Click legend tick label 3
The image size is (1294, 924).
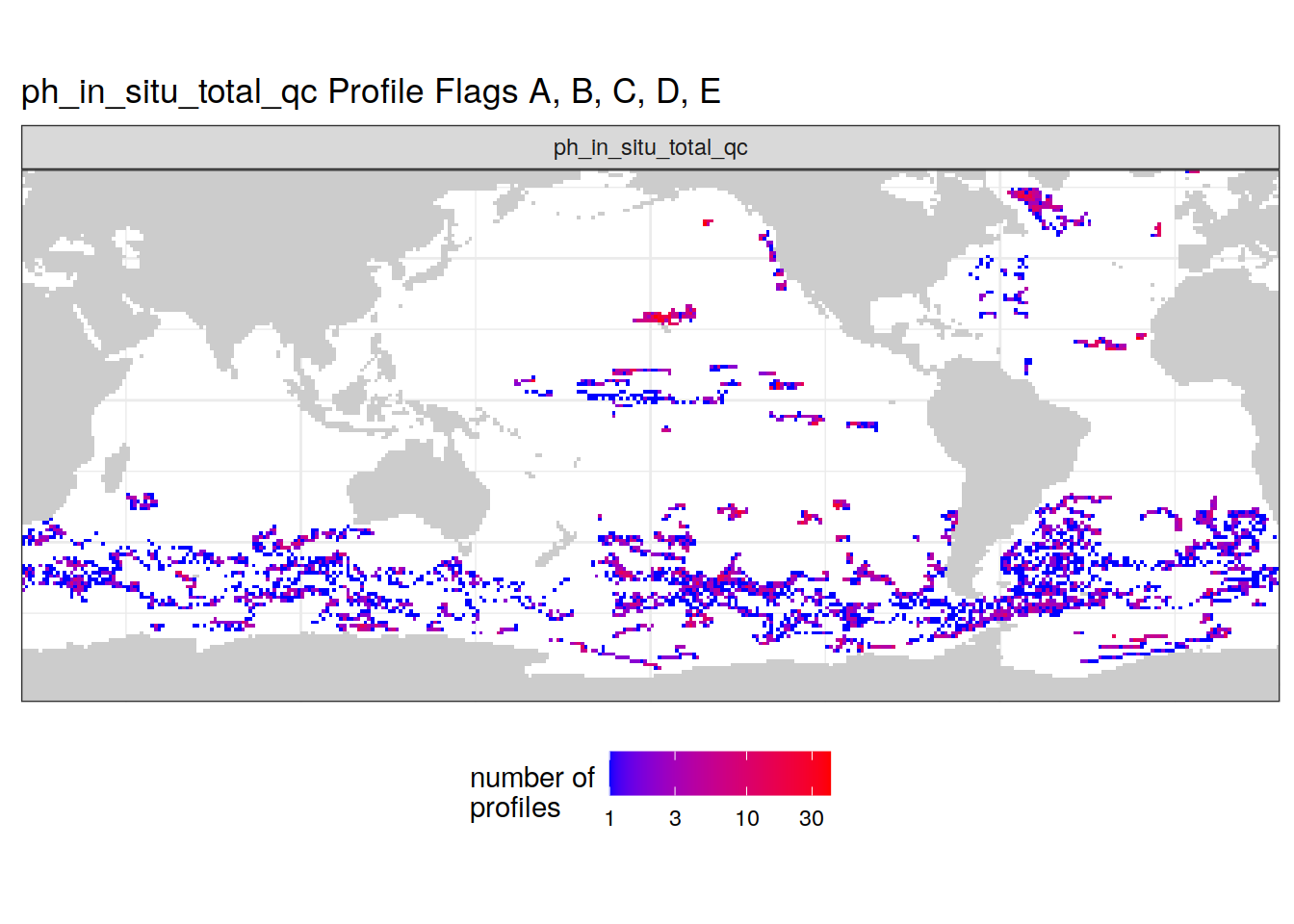[675, 819]
